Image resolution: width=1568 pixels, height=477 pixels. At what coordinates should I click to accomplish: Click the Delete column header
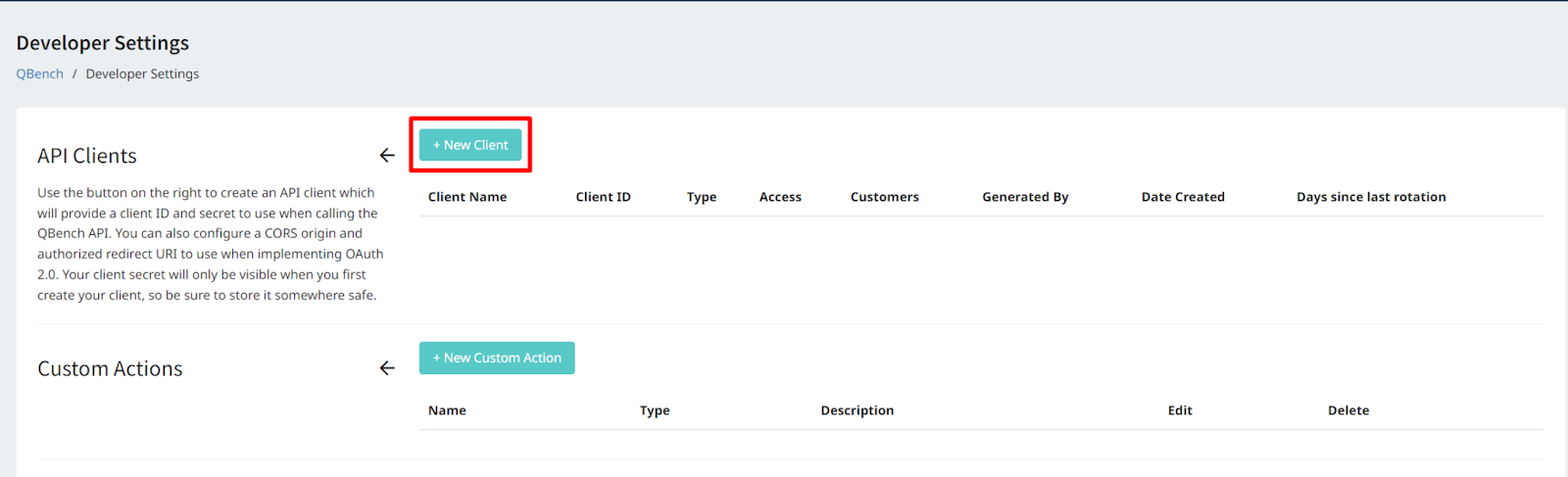(x=1348, y=410)
